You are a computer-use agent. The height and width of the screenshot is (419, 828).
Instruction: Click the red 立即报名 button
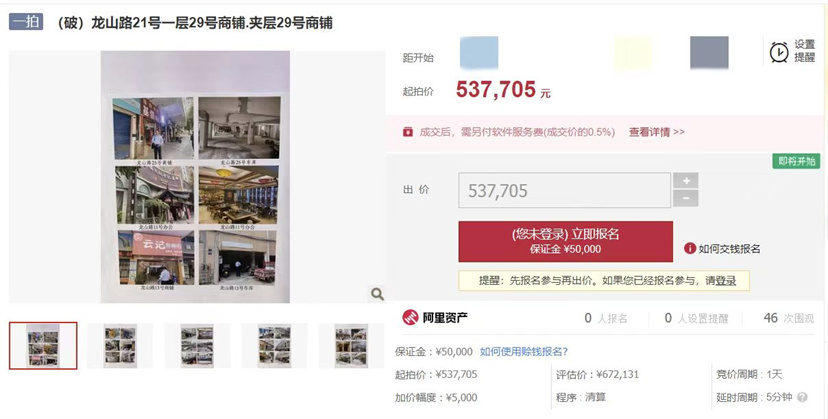[566, 241]
